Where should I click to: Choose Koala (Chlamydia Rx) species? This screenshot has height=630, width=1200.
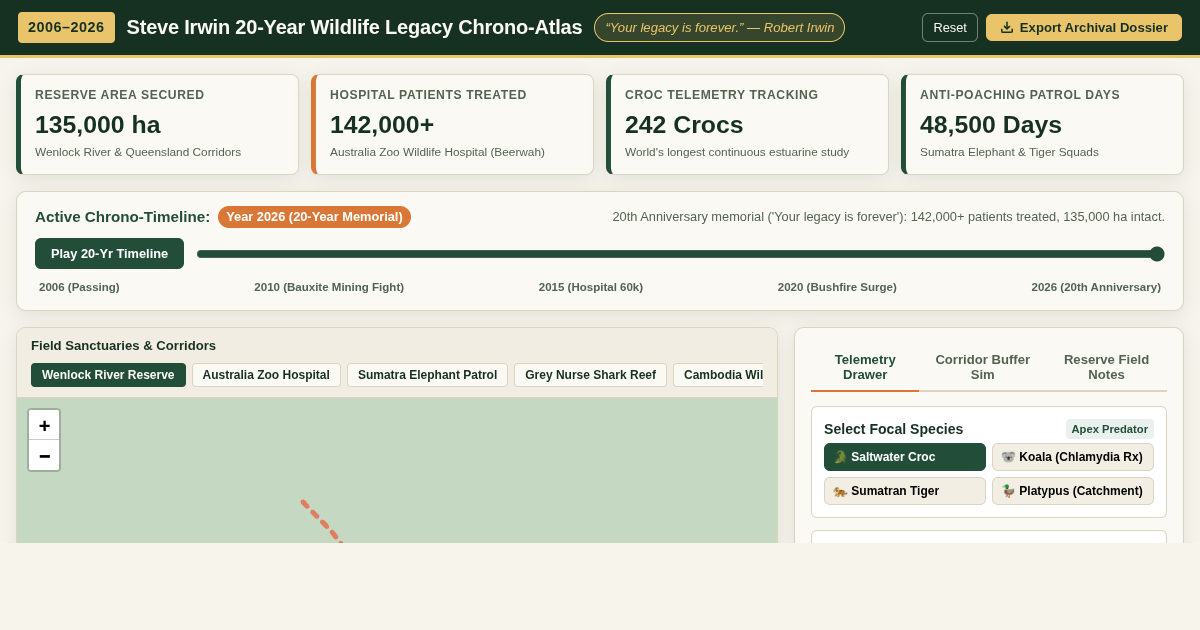(x=1073, y=457)
